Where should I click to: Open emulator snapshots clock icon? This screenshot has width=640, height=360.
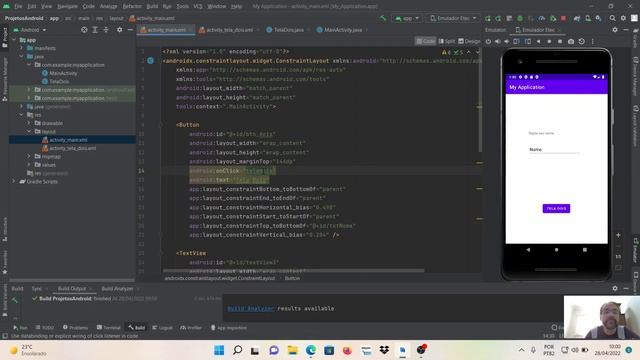[582, 41]
